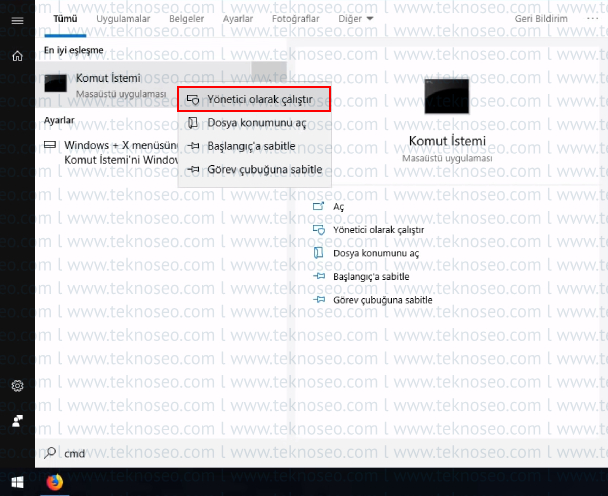Click pin icon of context menu's Görev çubuğuna sabitle
The image size is (608, 496).
pos(193,169)
